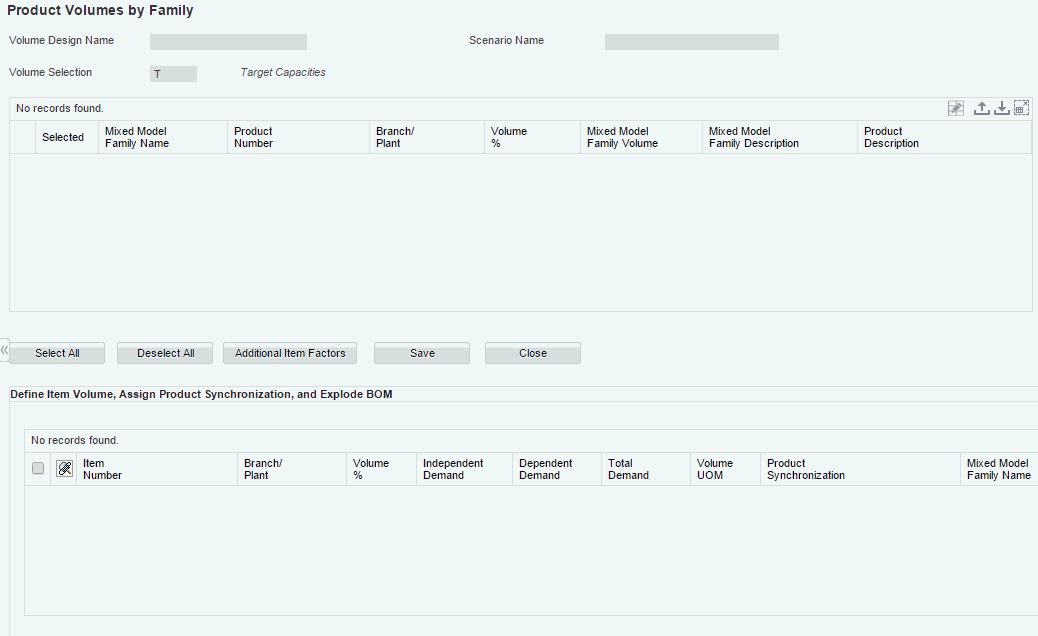Screen dimensions: 1038x636
Task: Click the Product Synchronization column header
Action: [806, 469]
